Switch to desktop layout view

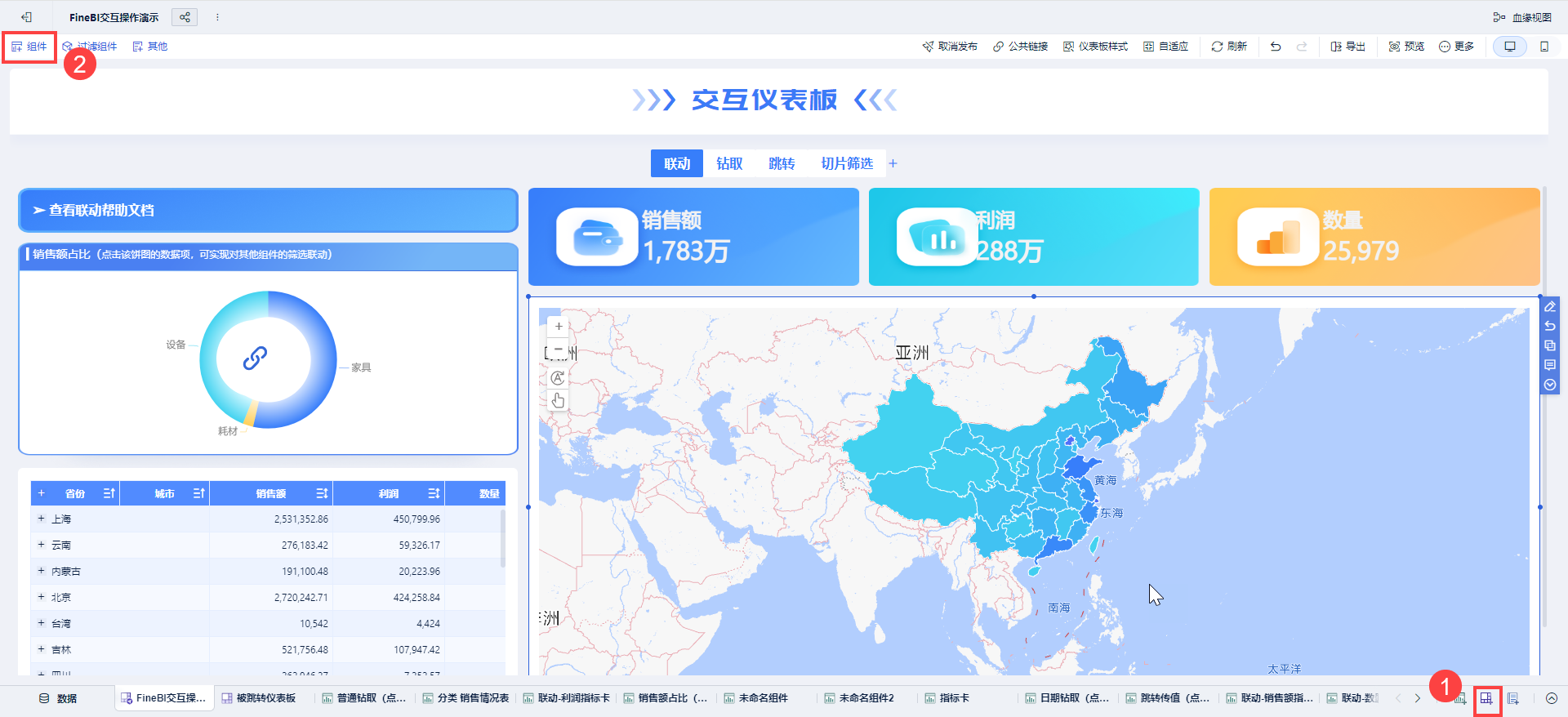[x=1510, y=47]
